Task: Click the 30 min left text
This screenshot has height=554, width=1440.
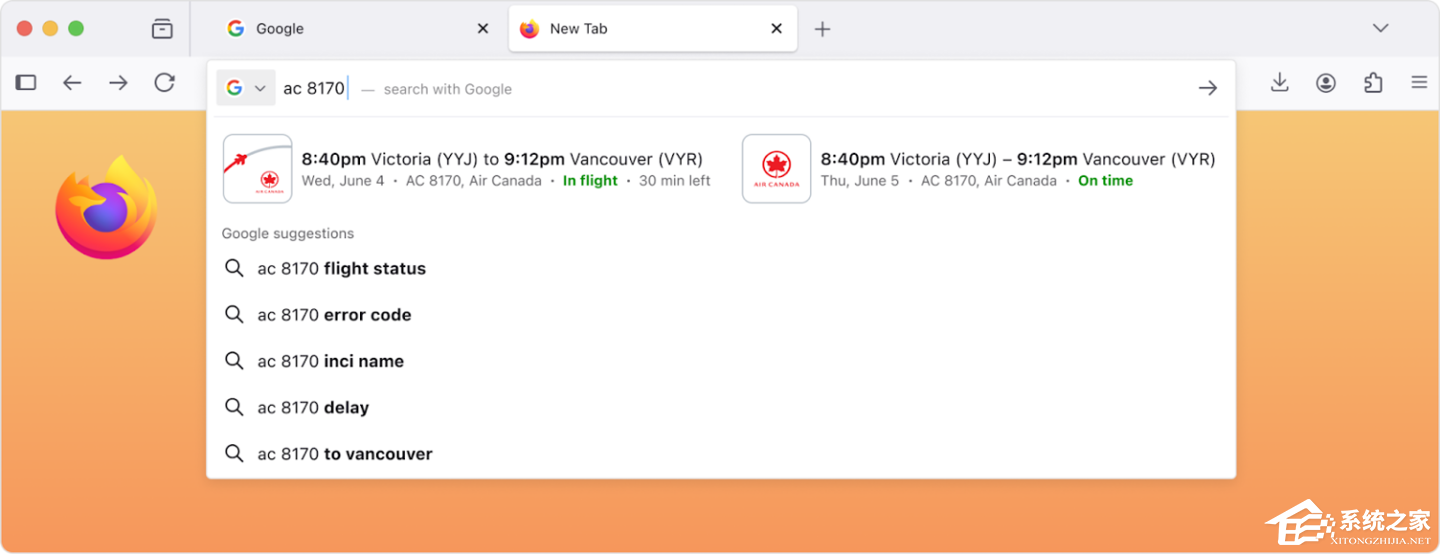Action: tap(675, 181)
